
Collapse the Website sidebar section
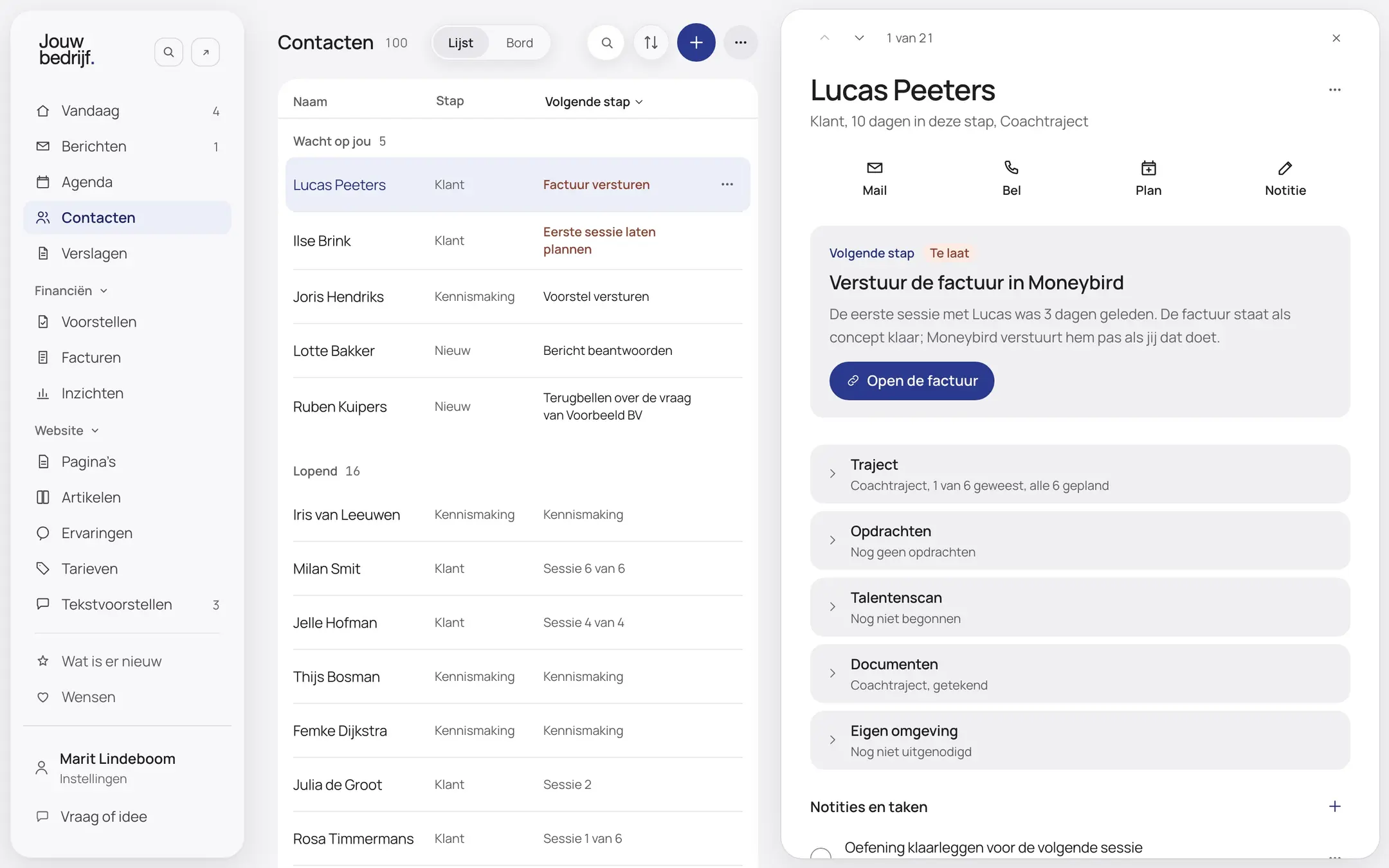coord(67,430)
